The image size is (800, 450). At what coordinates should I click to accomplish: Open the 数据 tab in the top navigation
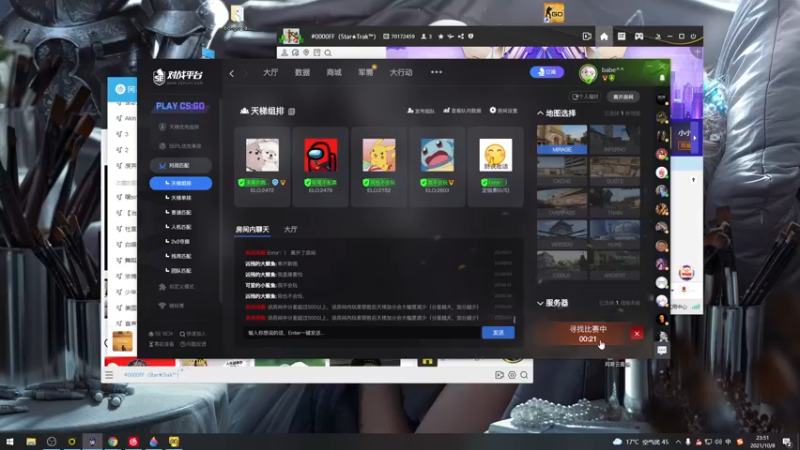[302, 72]
